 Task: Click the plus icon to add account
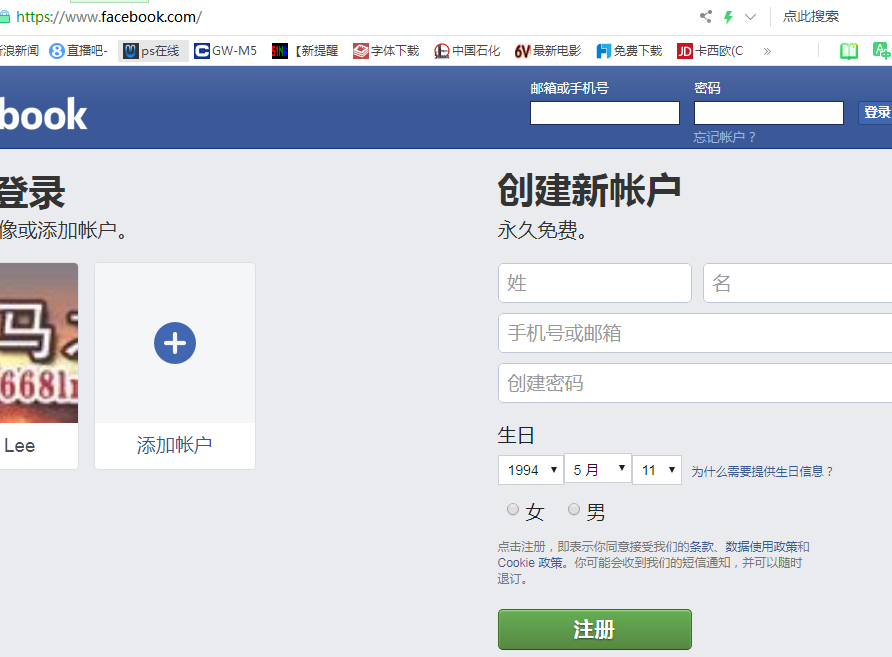pyautogui.click(x=175, y=343)
